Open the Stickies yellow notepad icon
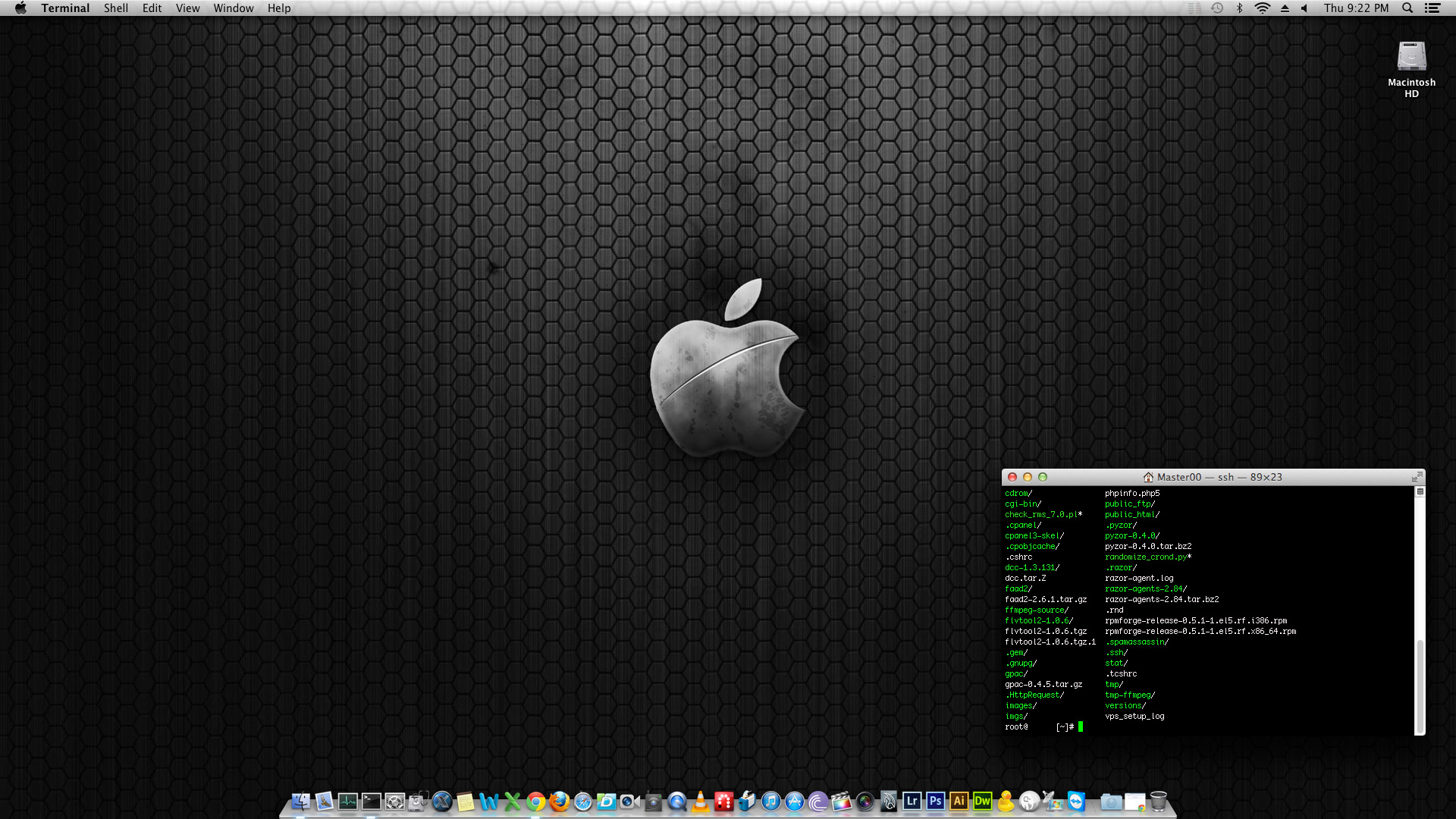This screenshot has width=1456, height=819. tap(466, 802)
